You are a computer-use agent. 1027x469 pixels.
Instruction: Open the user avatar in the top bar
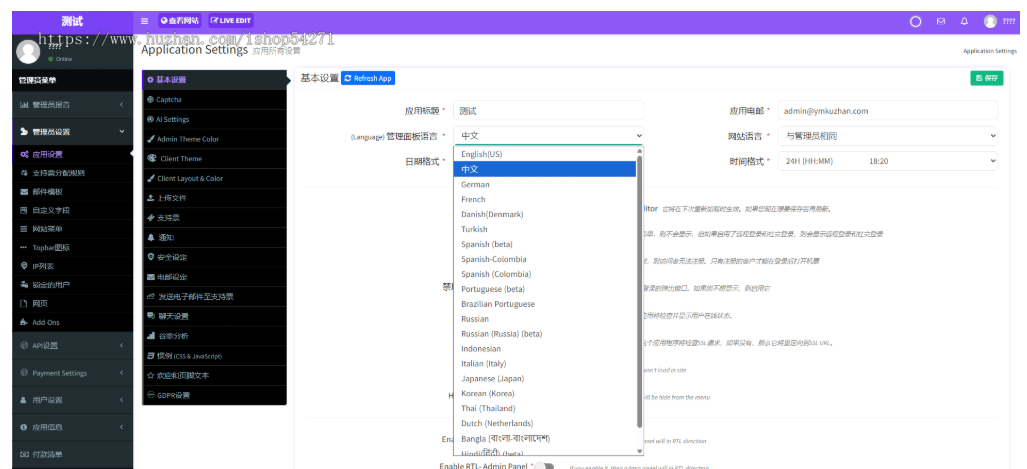pos(990,22)
